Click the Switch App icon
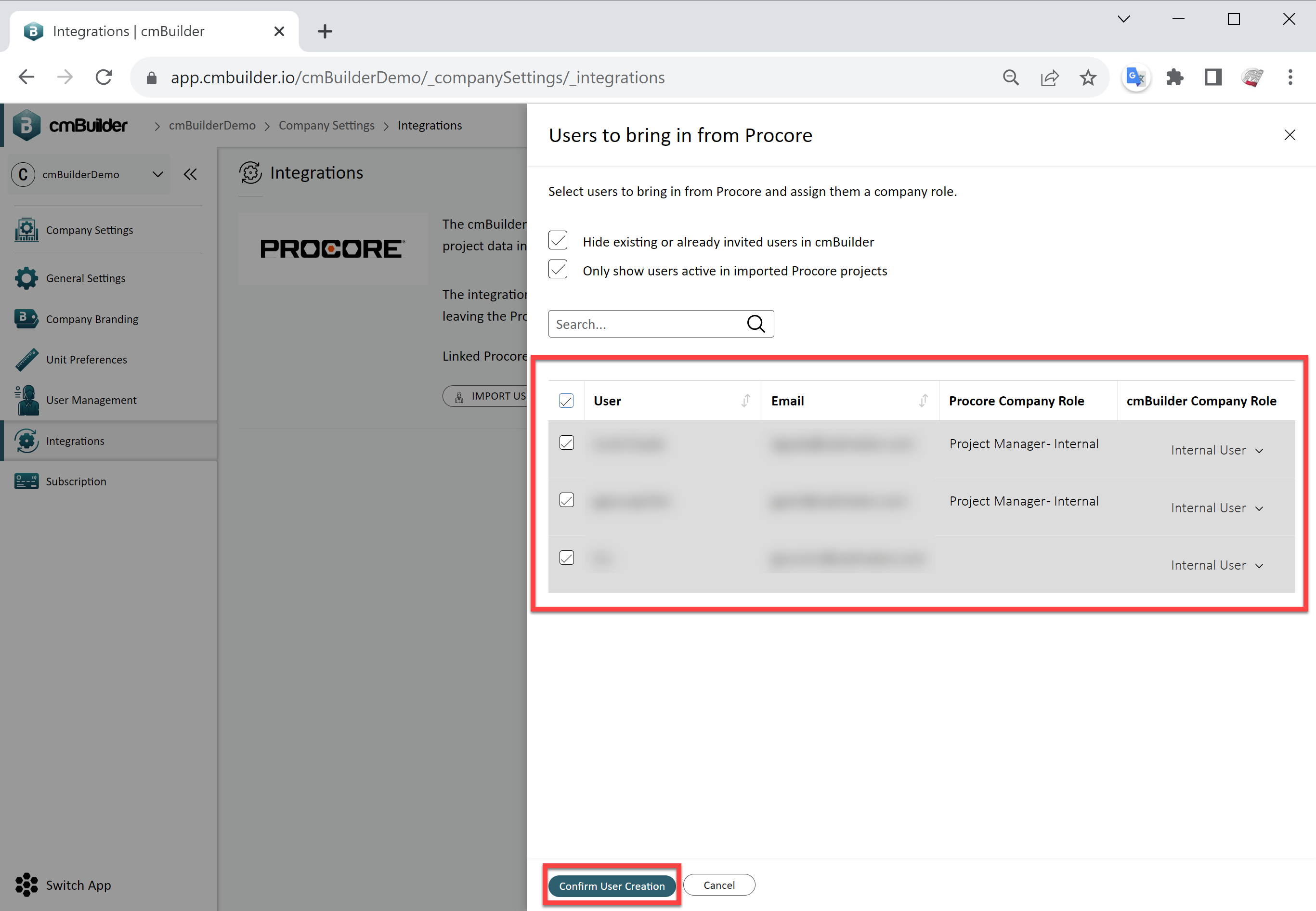 [26, 884]
